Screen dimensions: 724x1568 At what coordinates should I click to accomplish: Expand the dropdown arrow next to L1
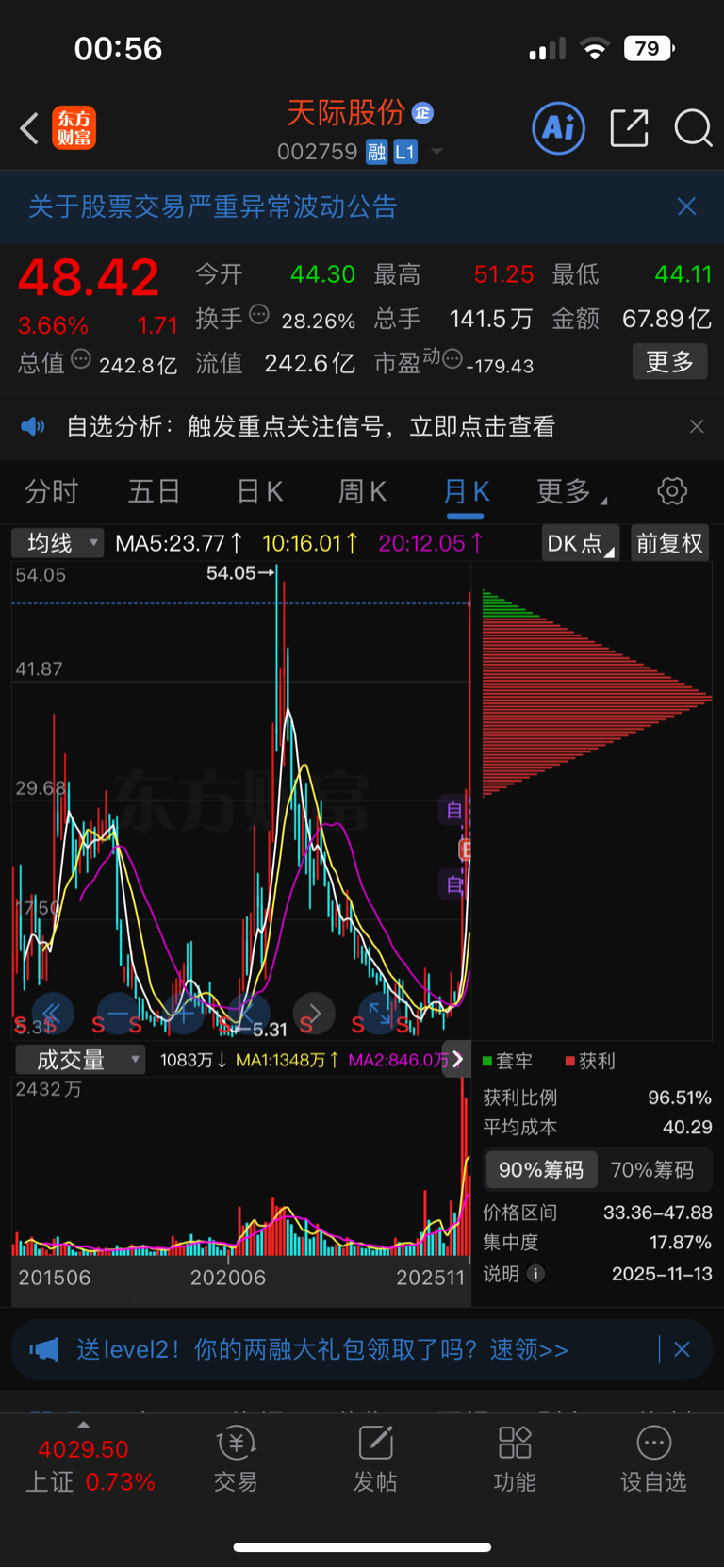pos(436,152)
